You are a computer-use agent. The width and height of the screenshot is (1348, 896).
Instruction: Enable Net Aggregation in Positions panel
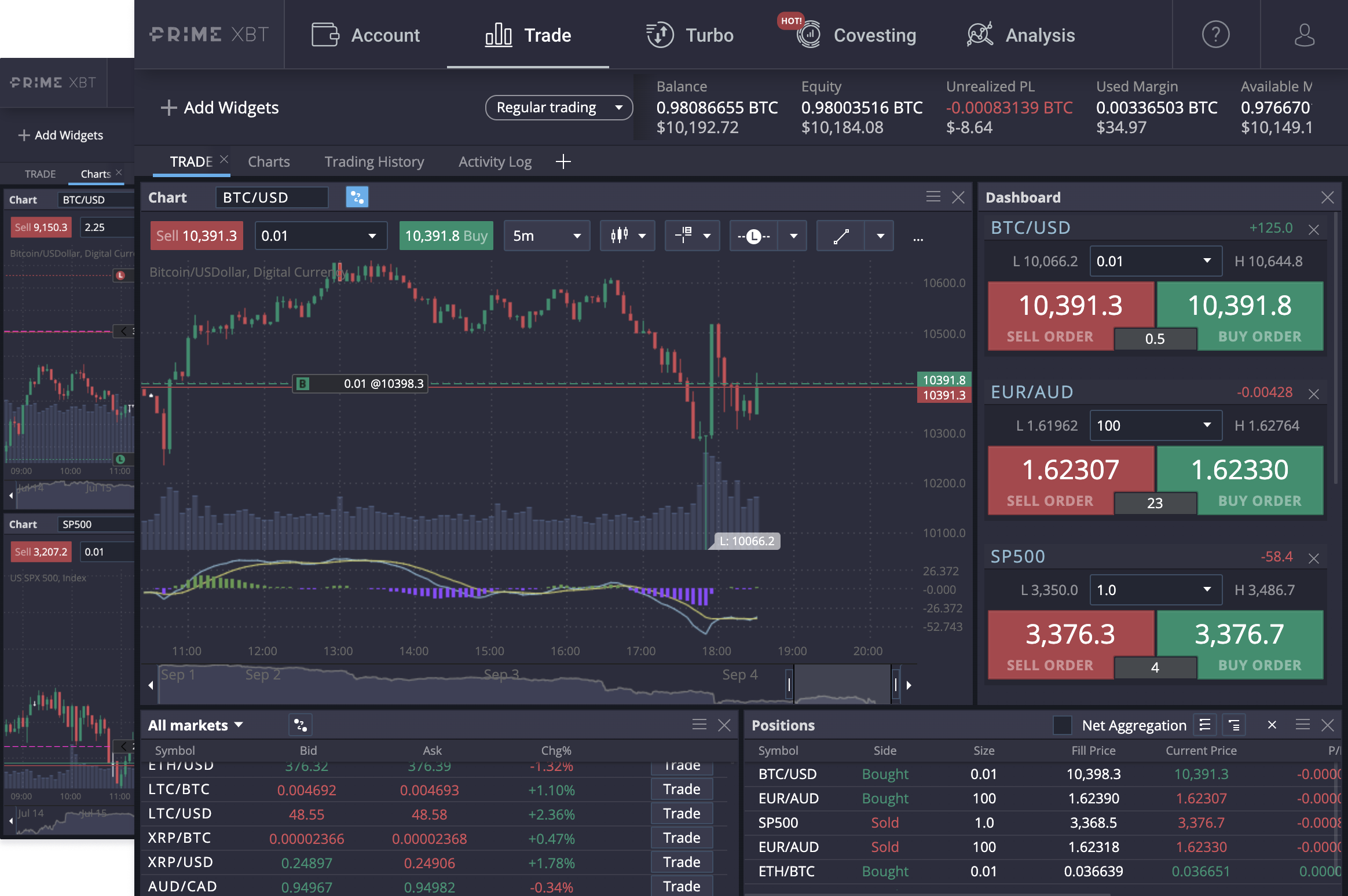click(x=1064, y=725)
